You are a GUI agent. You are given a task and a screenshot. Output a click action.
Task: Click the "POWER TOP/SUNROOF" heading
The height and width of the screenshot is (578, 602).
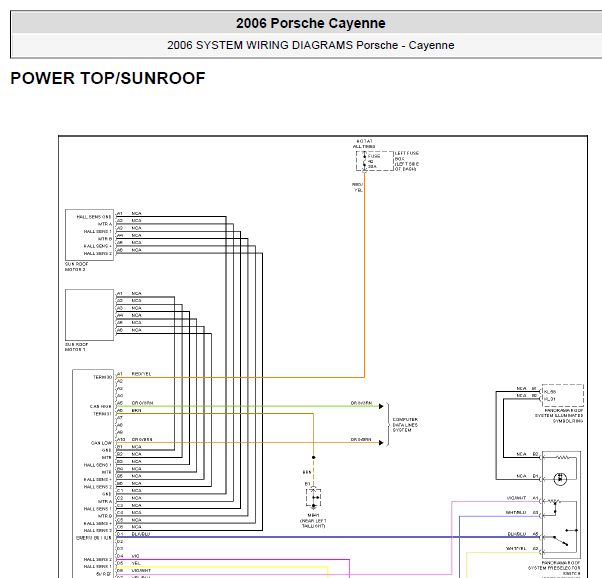tap(108, 78)
